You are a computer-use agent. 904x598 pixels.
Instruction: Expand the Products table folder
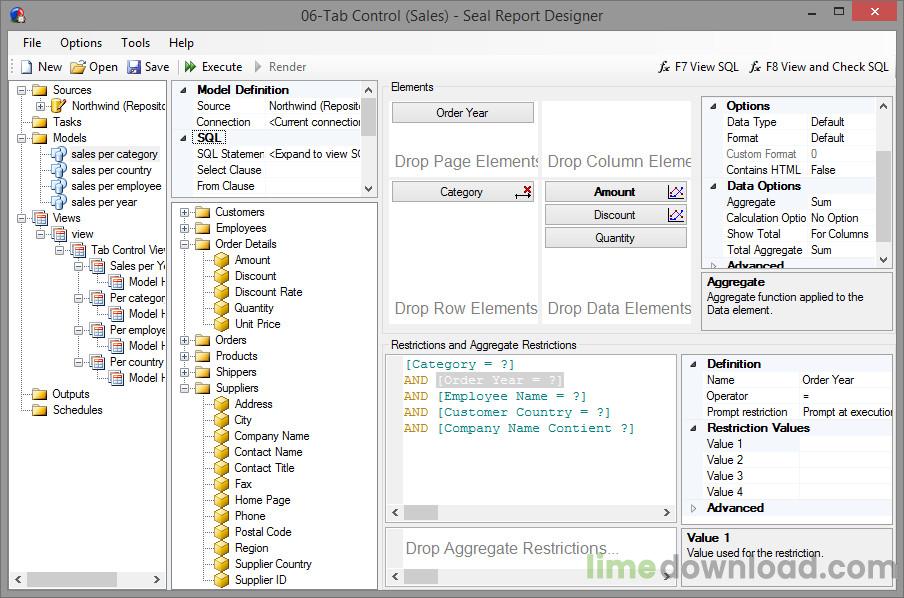(x=184, y=356)
